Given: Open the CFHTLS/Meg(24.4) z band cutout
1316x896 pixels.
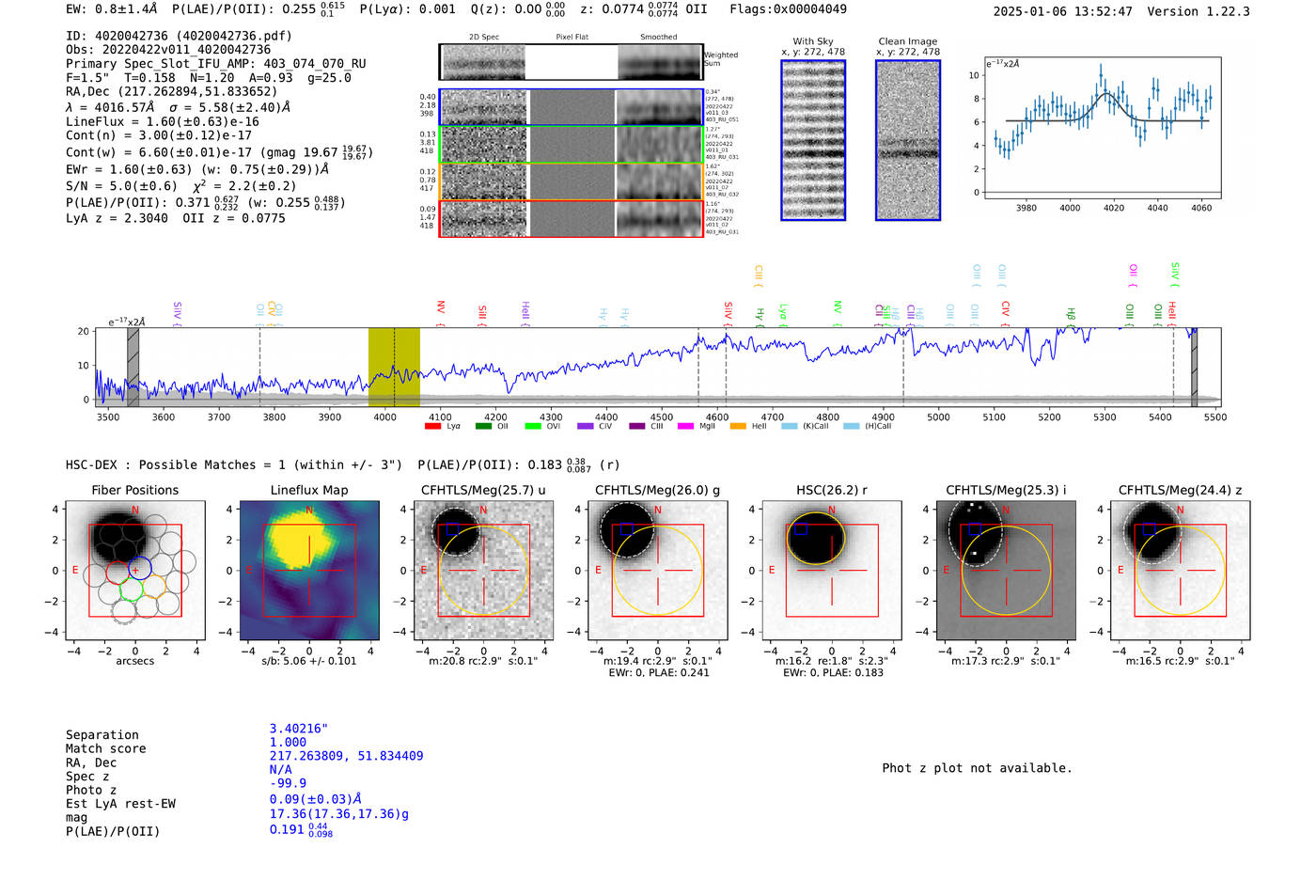Looking at the screenshot, I should 1181,570.
